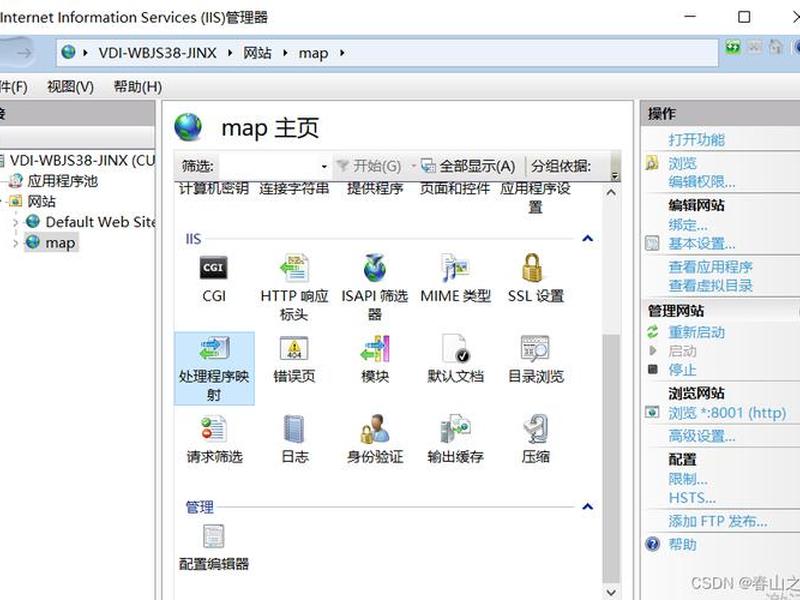Screen dimensions: 800x600
Task: Click 编辑权限... action link
Action: 702,182
